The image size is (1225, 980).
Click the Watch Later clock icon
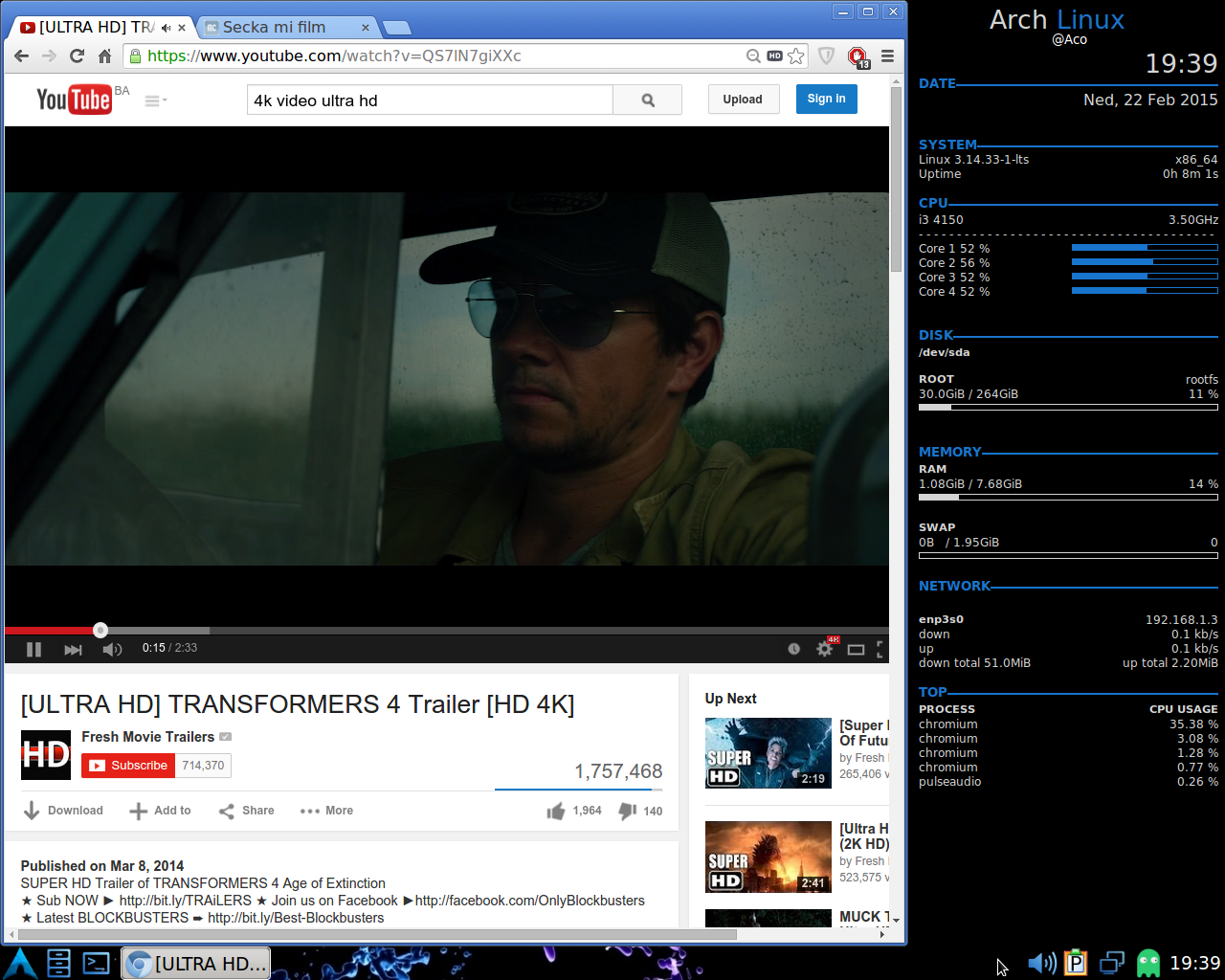coord(793,649)
